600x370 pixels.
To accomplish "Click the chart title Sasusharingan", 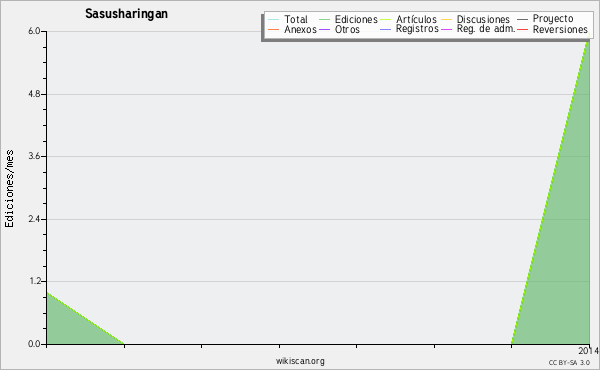I will click(x=126, y=14).
